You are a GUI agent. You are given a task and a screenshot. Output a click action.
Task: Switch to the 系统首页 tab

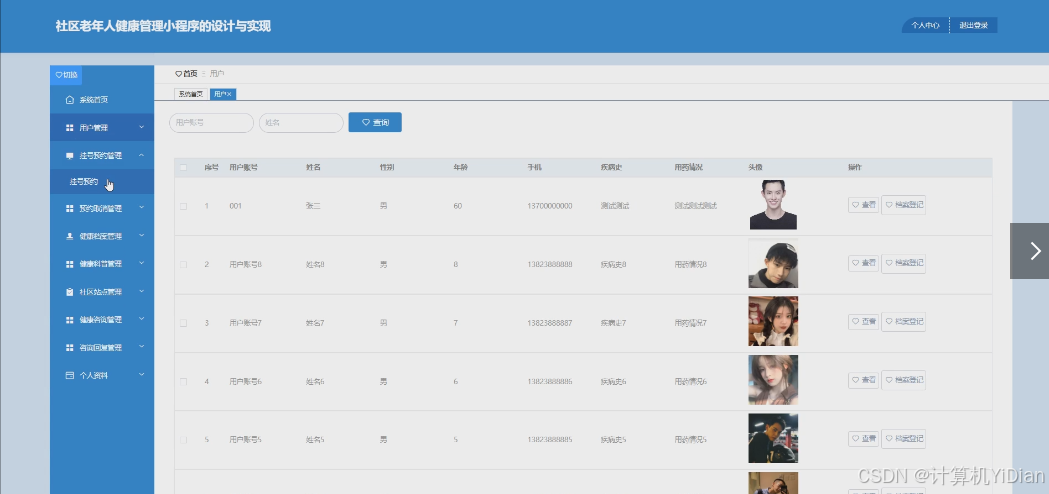[191, 94]
